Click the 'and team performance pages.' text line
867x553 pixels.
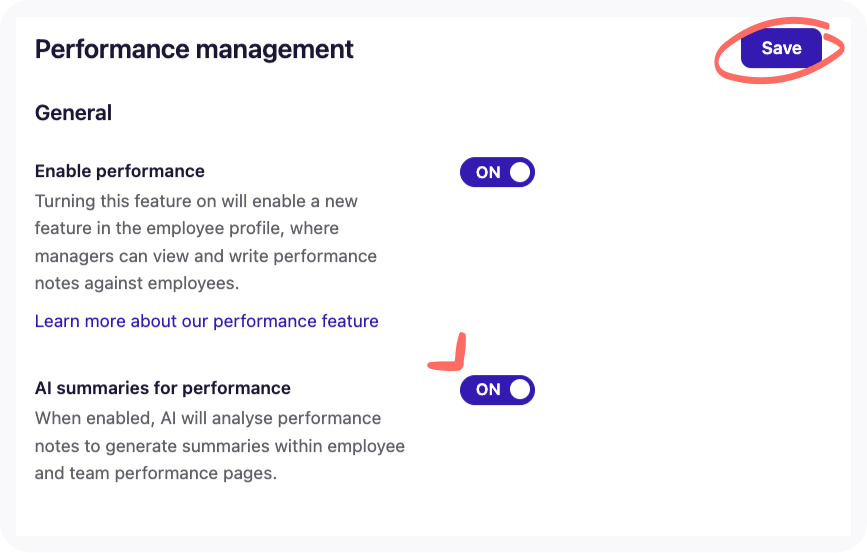coord(155,473)
